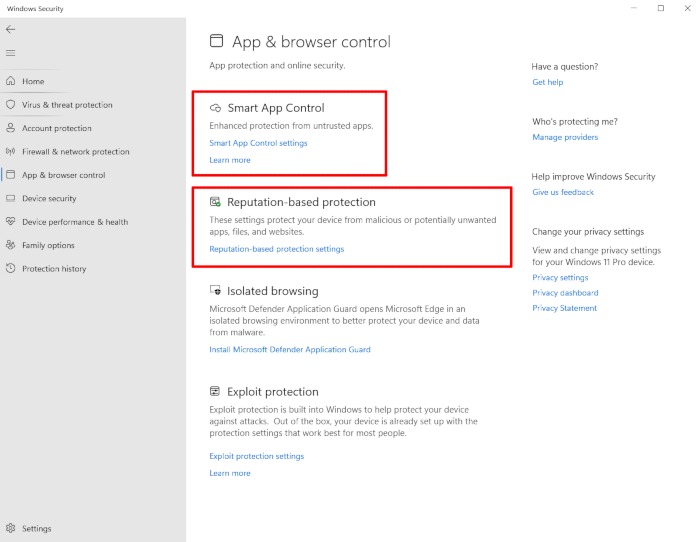700x542 pixels.
Task: Click the 'Have a question?' text
Action: tap(565, 67)
